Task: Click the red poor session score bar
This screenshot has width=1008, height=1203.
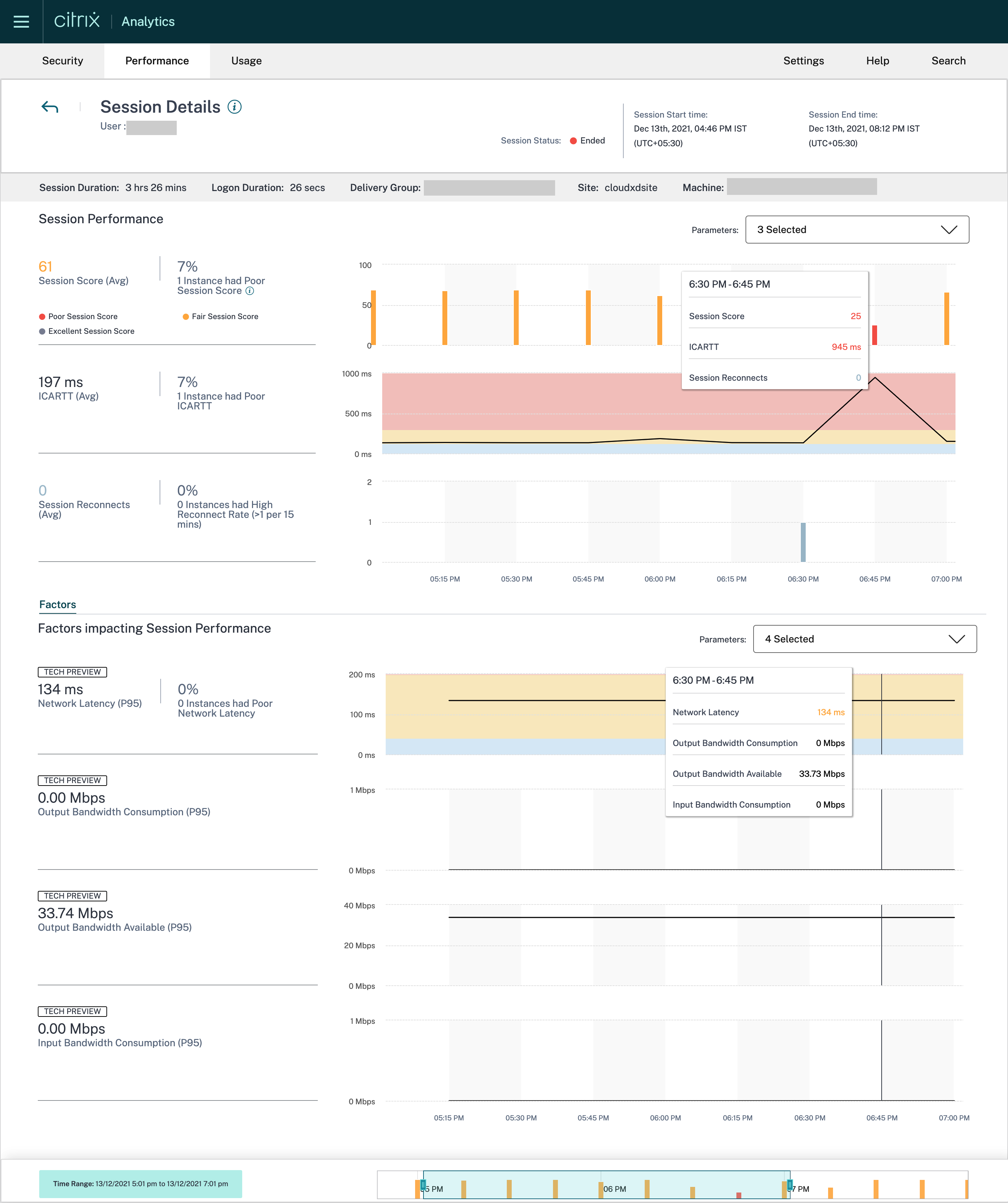Action: pyautogui.click(x=875, y=335)
